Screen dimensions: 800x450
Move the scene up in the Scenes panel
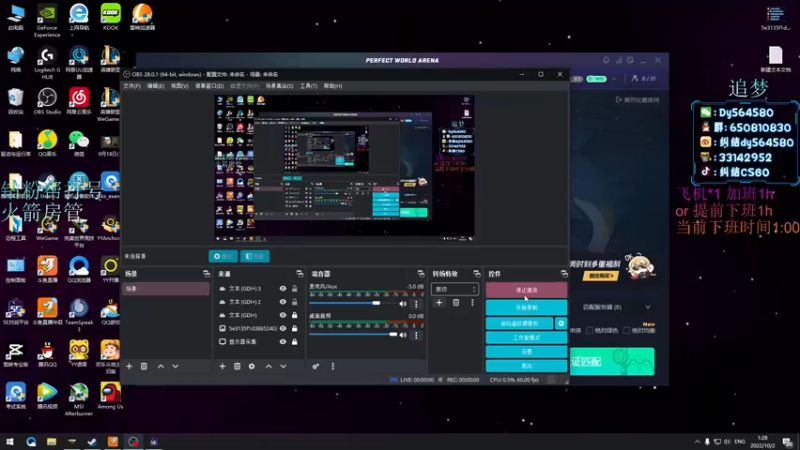[161, 366]
